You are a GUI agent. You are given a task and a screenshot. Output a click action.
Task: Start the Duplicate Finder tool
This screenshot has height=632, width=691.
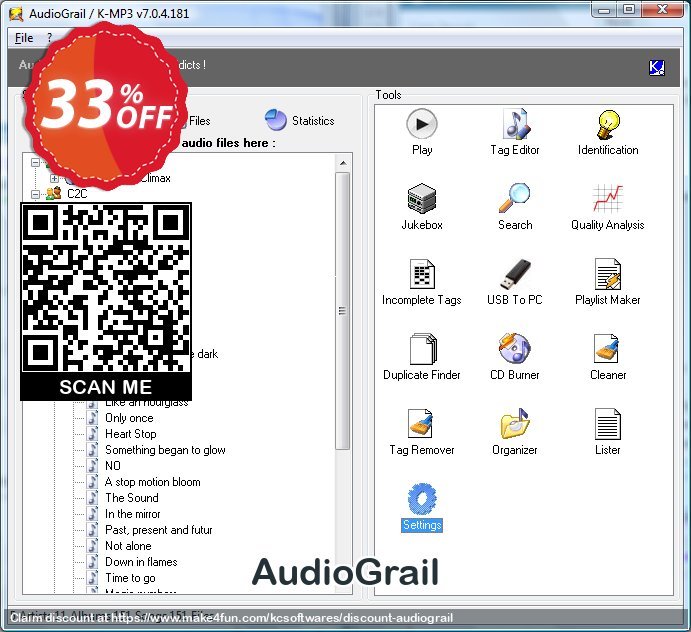422,357
